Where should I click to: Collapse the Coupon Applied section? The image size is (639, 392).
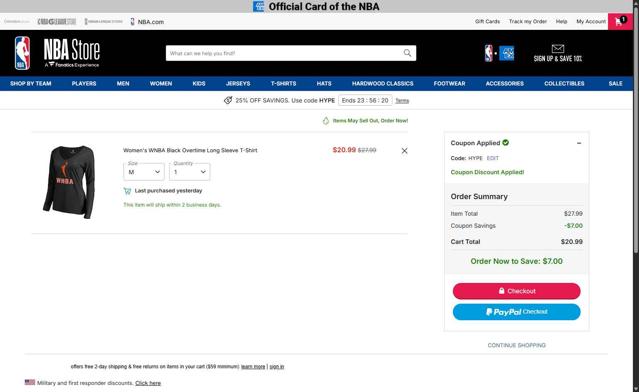(x=579, y=143)
